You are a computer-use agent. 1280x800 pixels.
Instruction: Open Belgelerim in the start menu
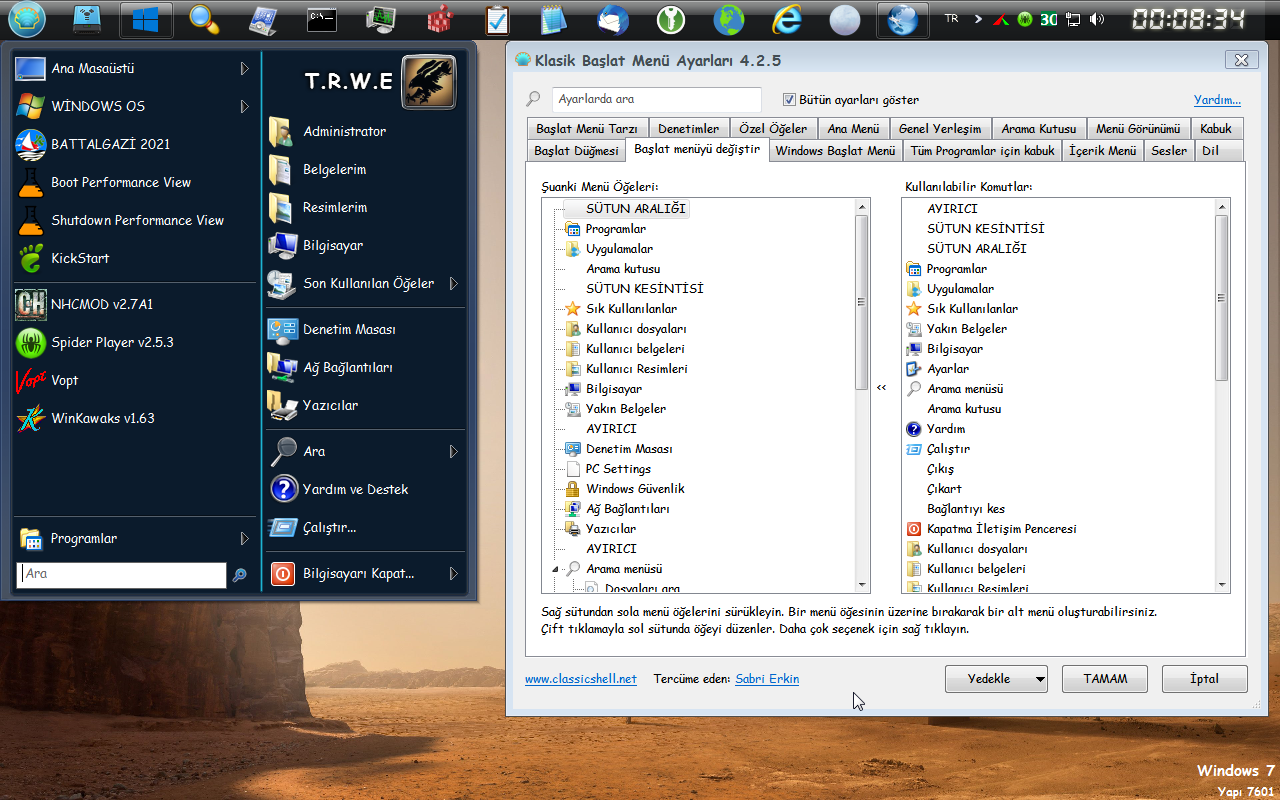(365, 169)
